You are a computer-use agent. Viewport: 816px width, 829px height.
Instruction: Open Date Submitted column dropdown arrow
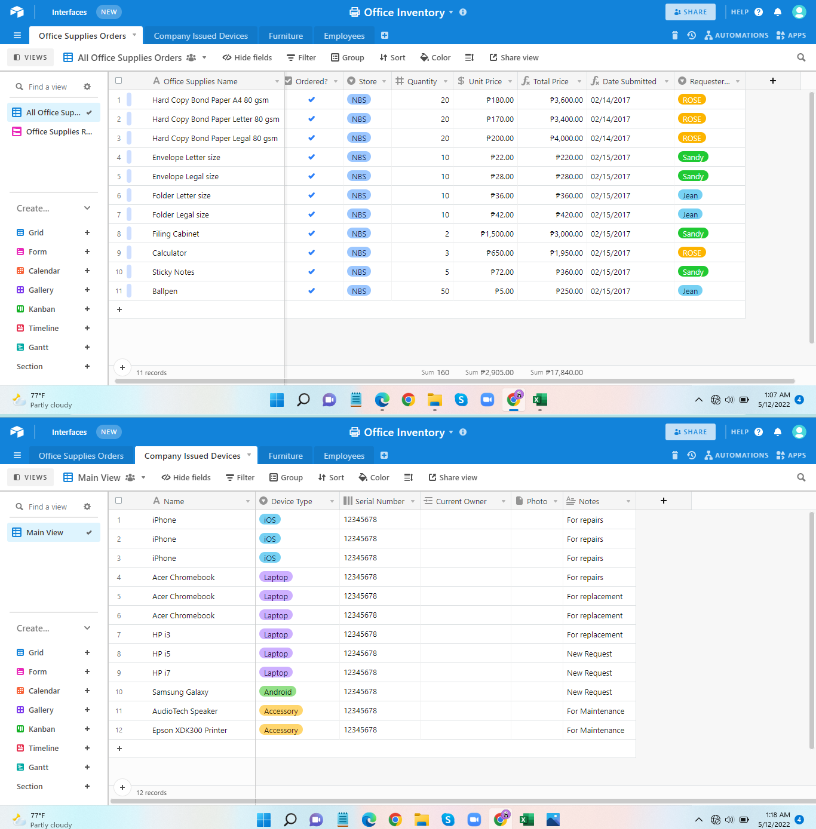pyautogui.click(x=666, y=81)
